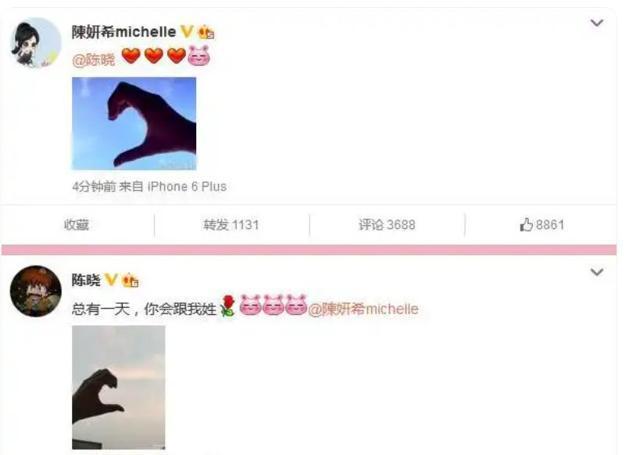640x455 pixels.
Task: Expand the options chevron on 陳妍希michelle's post
Action: click(597, 23)
